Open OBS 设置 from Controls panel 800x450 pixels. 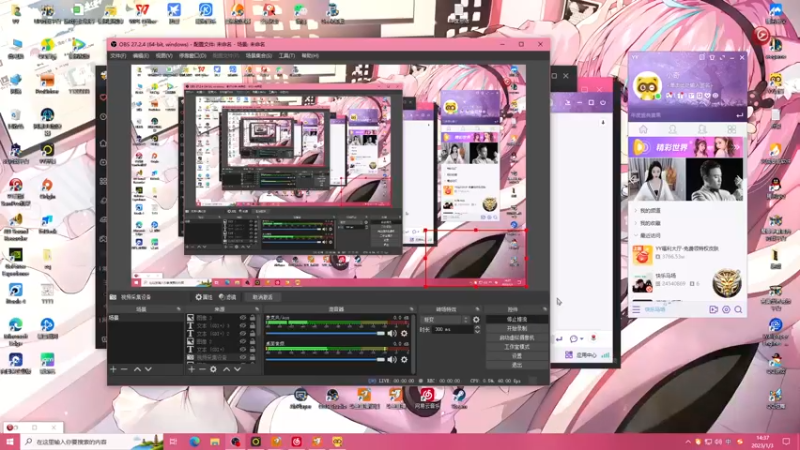(517, 356)
